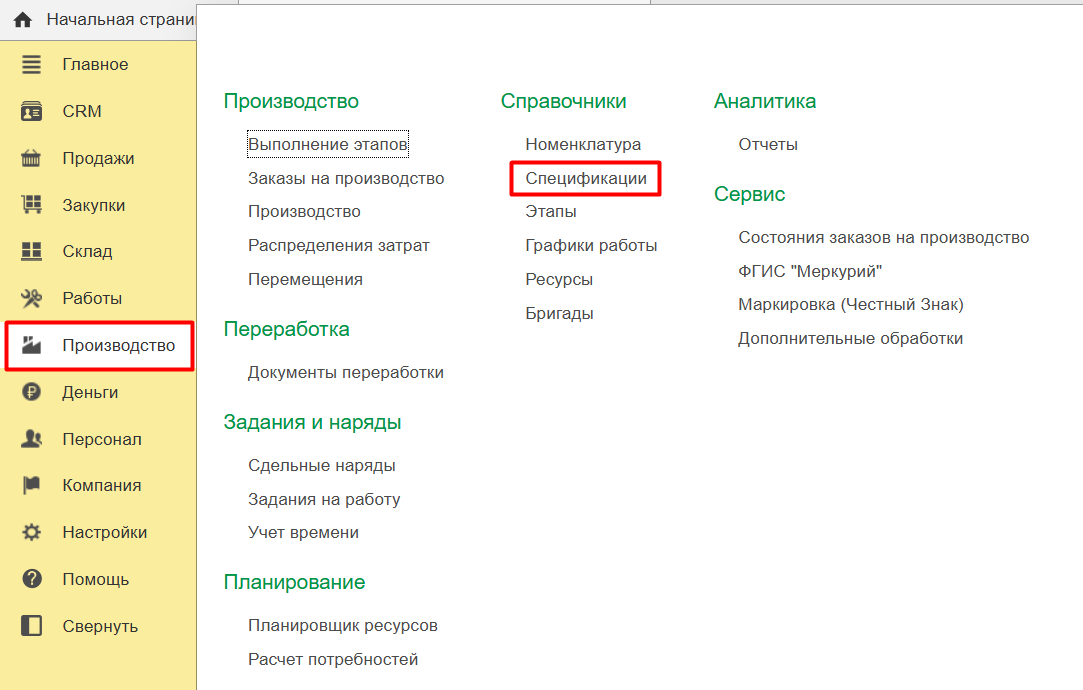The width and height of the screenshot is (1083, 690).
Task: Click the Продажи basket icon
Action: [31, 158]
